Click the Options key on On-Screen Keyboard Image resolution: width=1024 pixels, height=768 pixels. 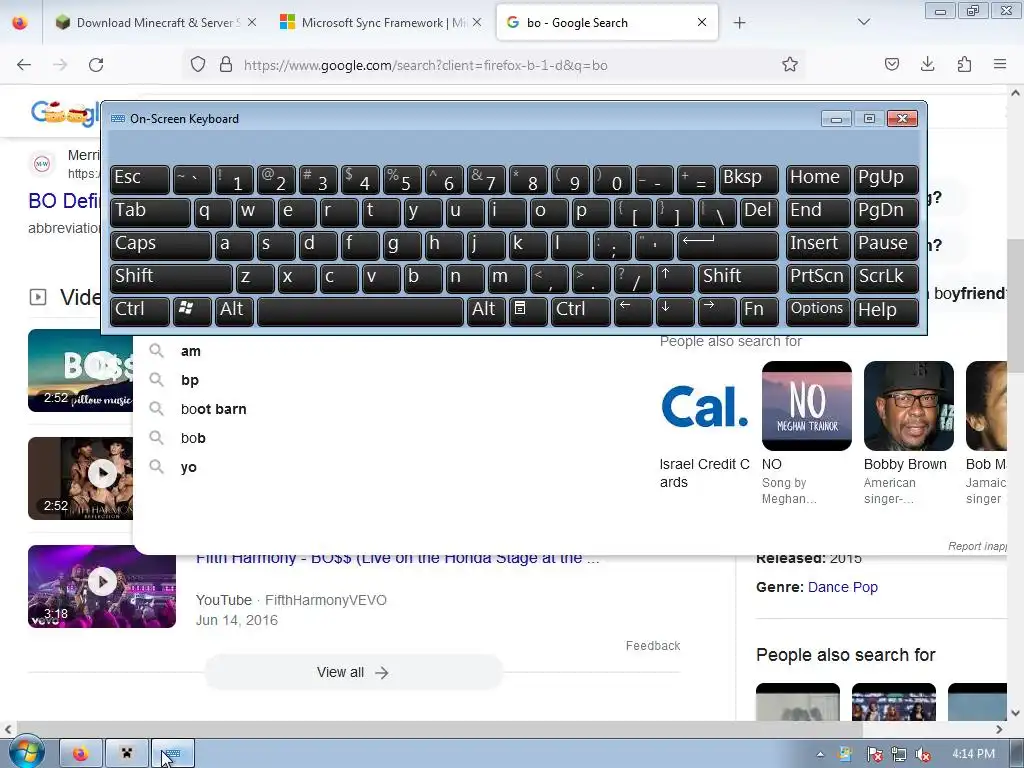[818, 311]
